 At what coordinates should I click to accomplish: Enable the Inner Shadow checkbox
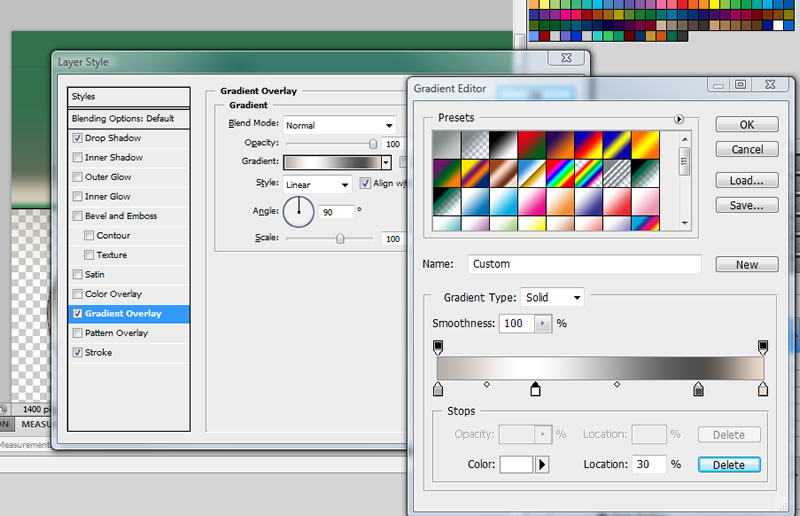click(78, 157)
